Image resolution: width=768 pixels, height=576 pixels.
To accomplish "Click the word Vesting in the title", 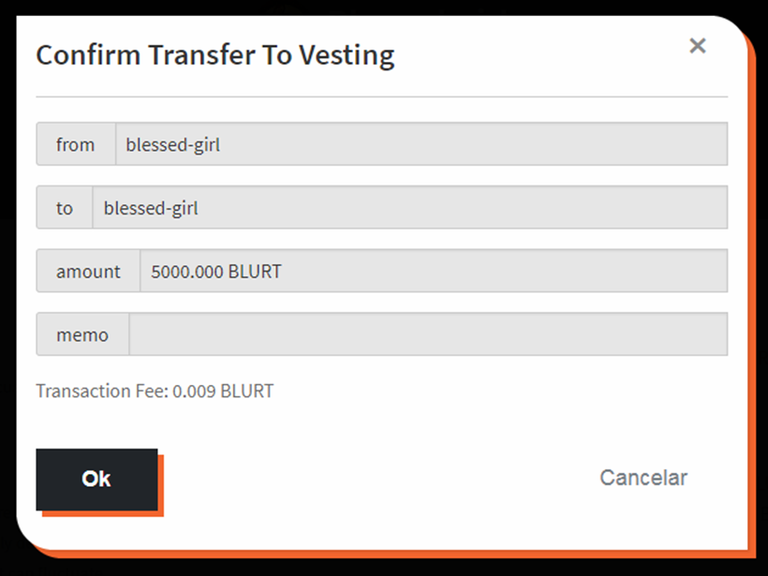I will (x=347, y=55).
